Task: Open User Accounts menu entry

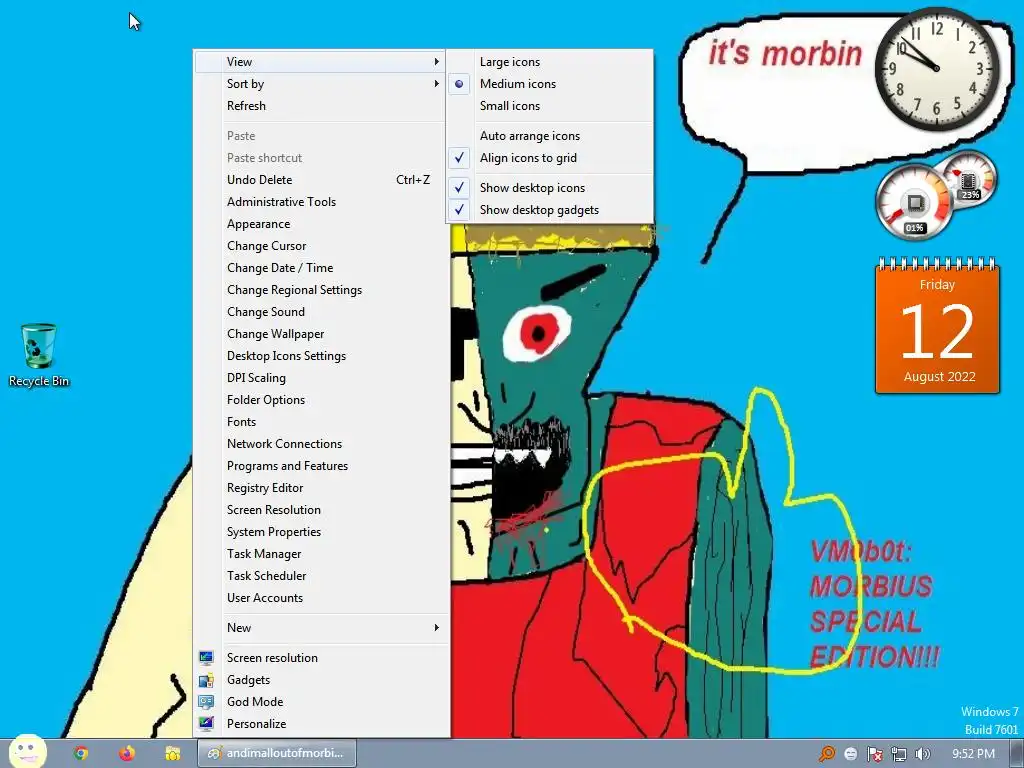Action: (x=320, y=598)
